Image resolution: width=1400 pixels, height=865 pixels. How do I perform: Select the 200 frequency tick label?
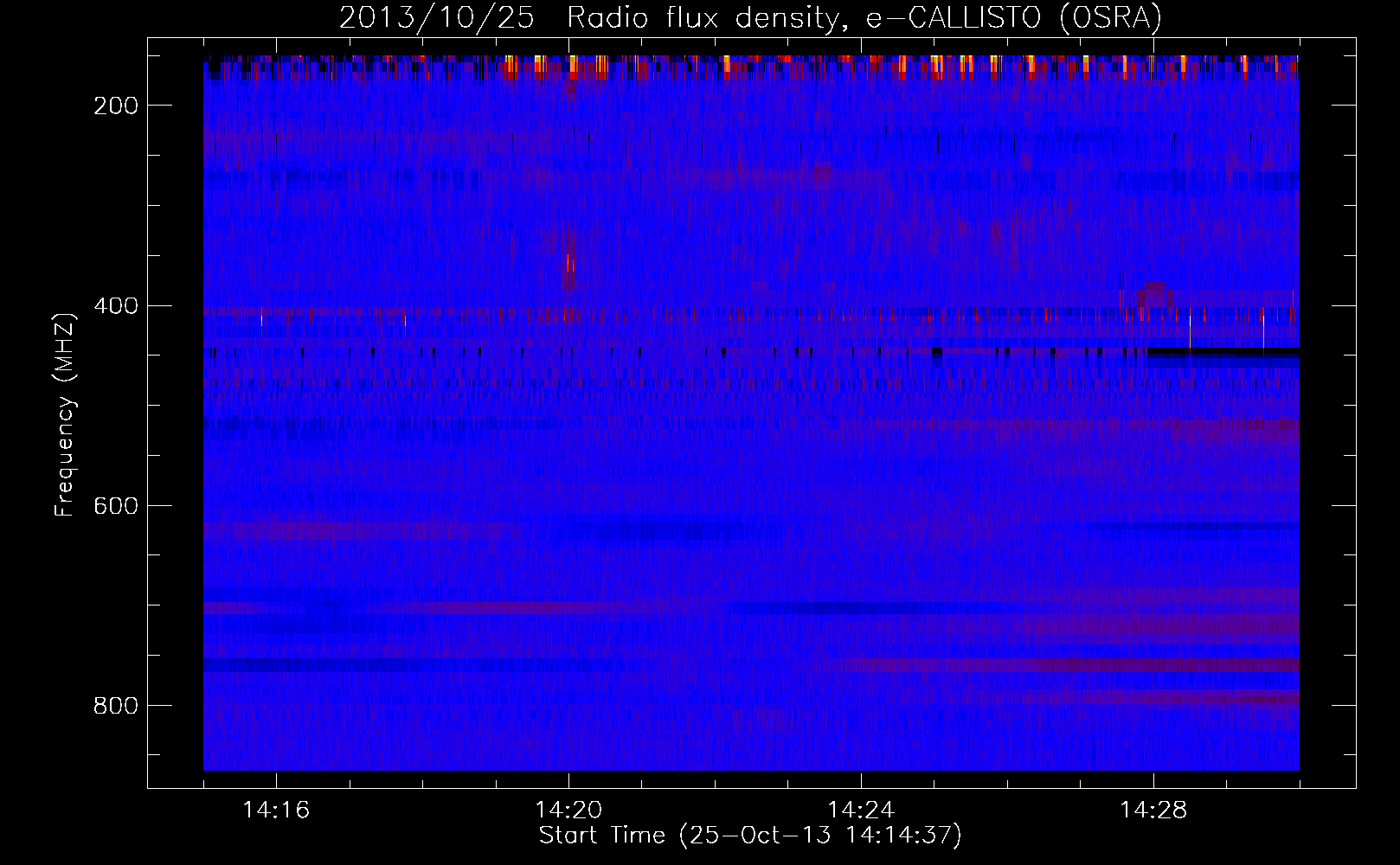coord(116,106)
